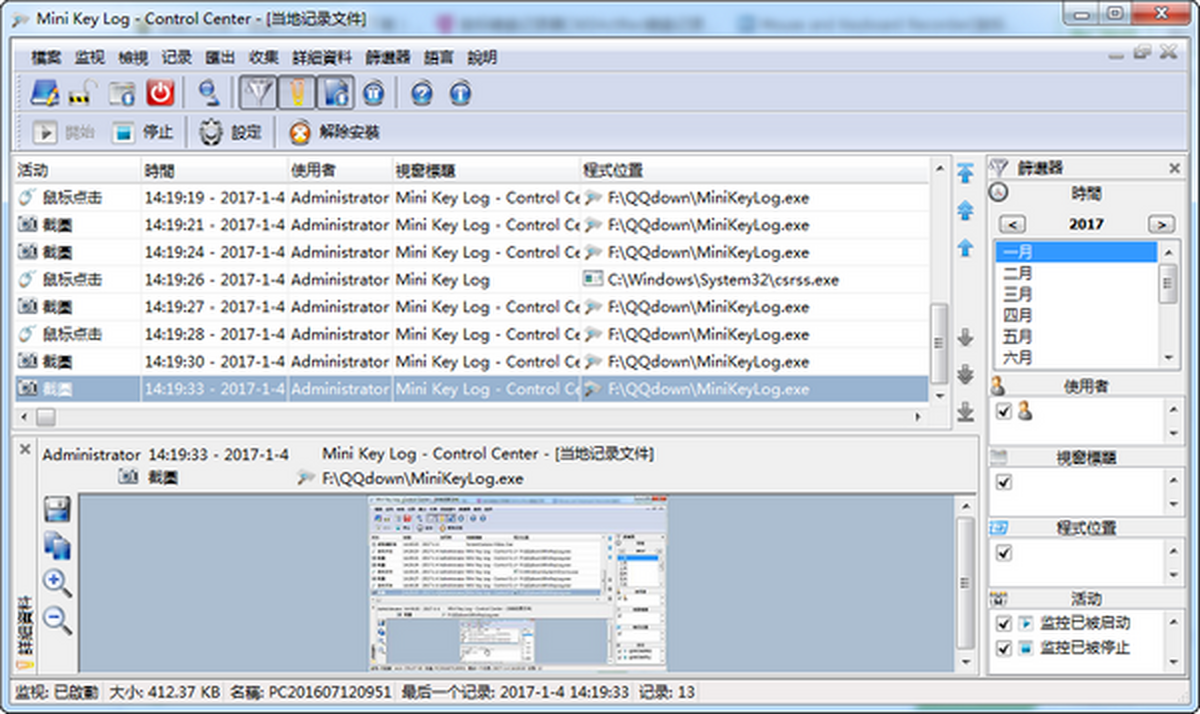Open the magnifier search tool in toolbar

(209, 94)
